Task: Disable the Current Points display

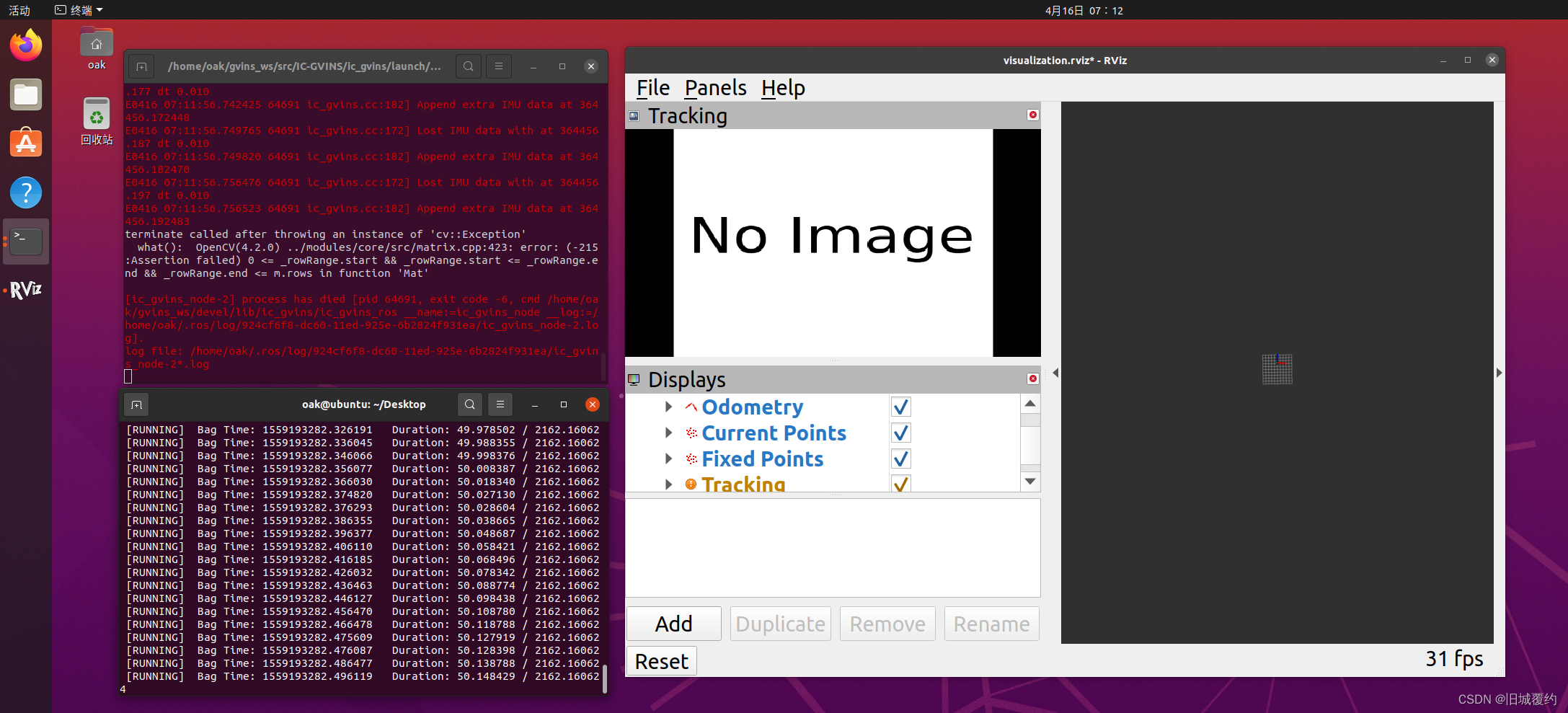Action: (901, 433)
